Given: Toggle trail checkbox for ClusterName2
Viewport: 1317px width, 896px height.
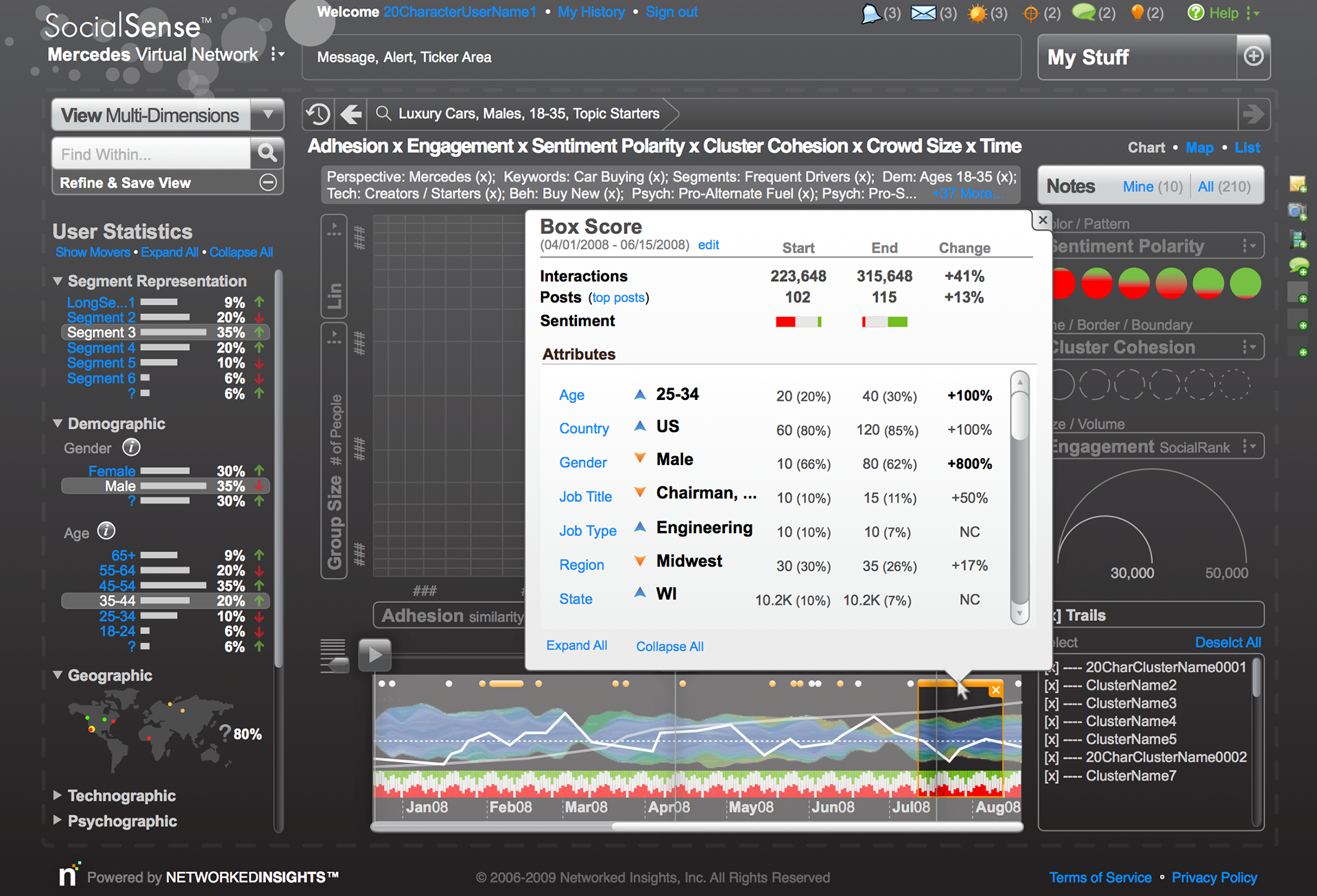Looking at the screenshot, I should coord(1052,685).
